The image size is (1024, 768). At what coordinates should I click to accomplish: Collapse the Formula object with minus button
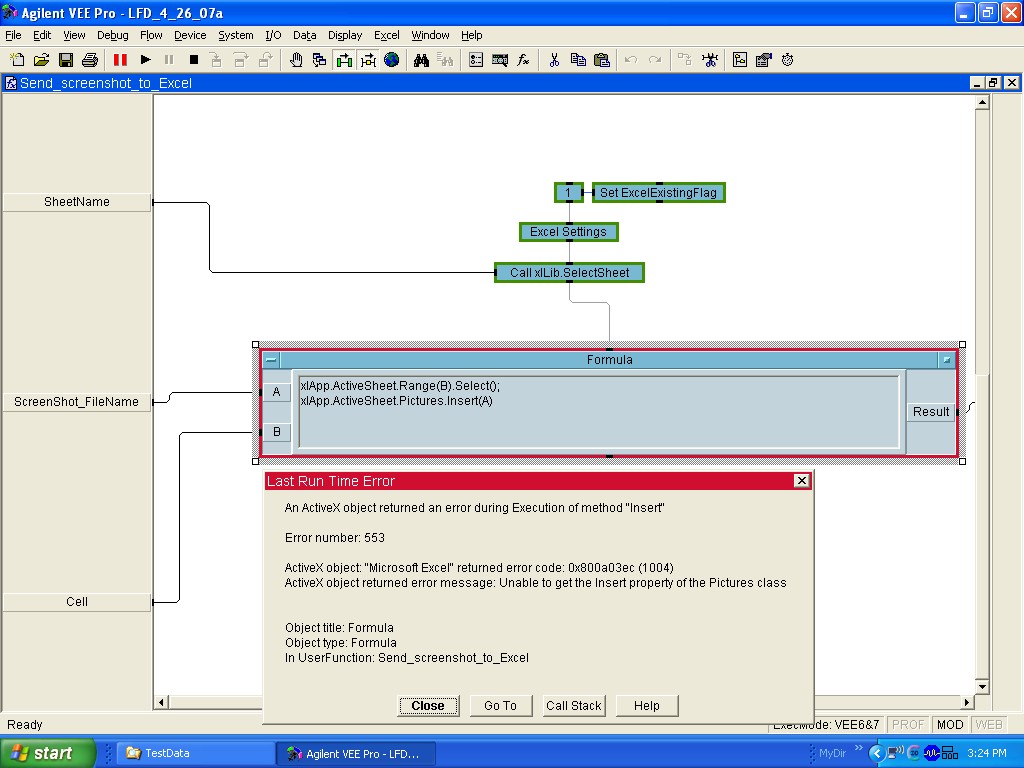click(x=271, y=360)
